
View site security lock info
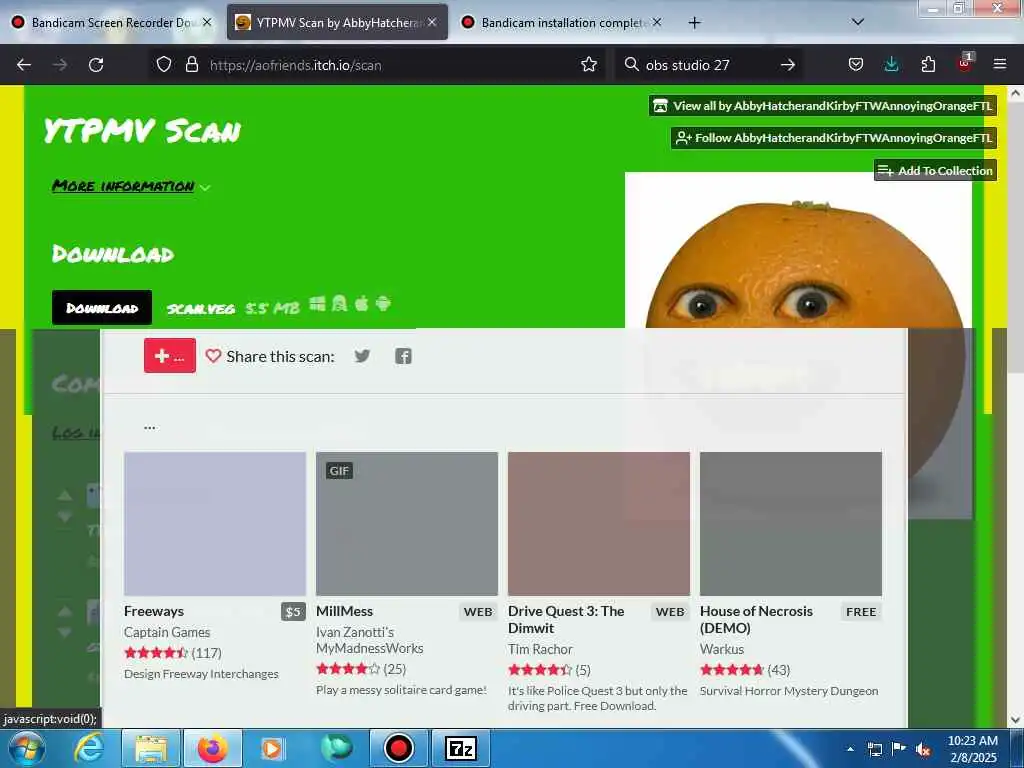(191, 65)
